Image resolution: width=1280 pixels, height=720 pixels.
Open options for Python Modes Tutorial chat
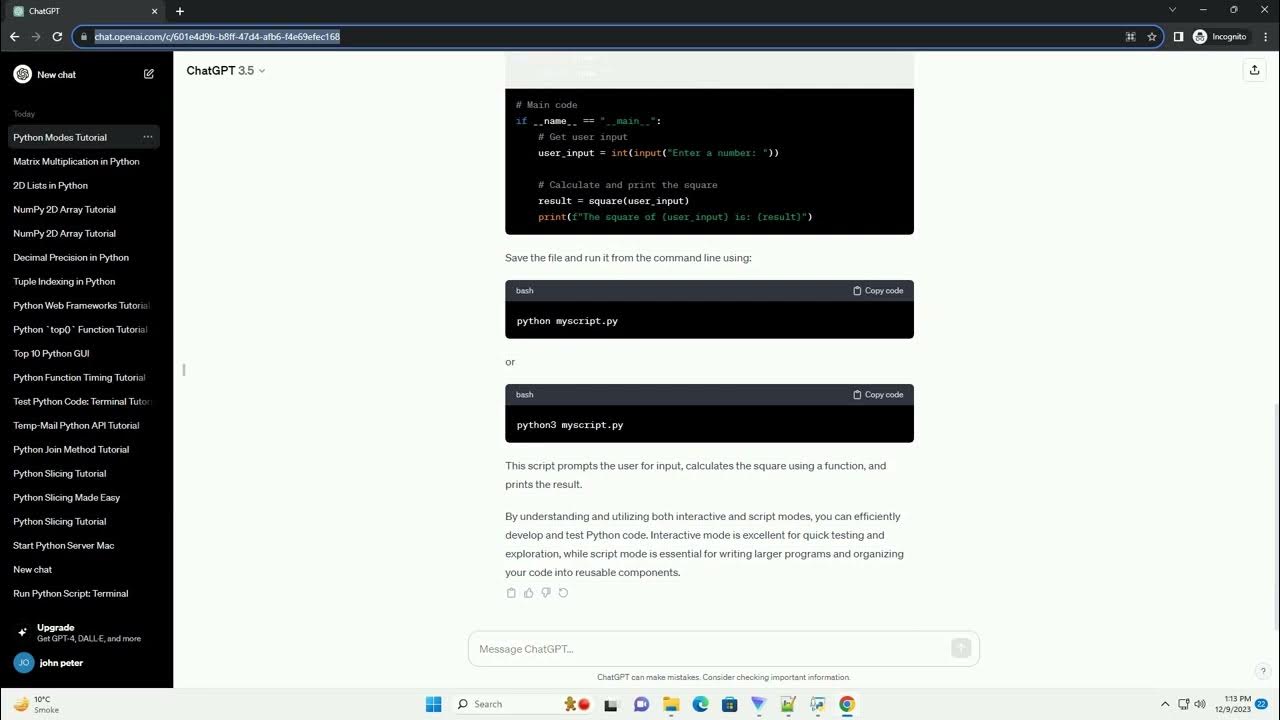click(147, 137)
